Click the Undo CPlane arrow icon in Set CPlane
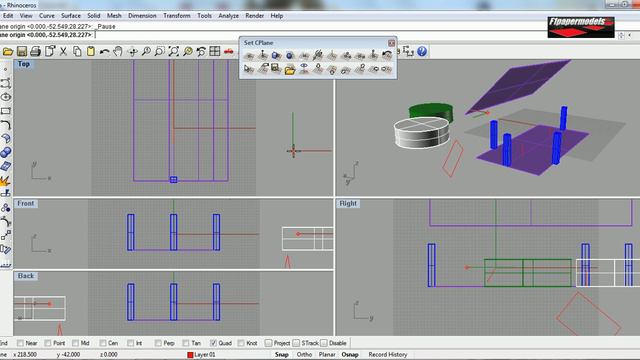Viewport: 640px width, 360px height. 387,56
